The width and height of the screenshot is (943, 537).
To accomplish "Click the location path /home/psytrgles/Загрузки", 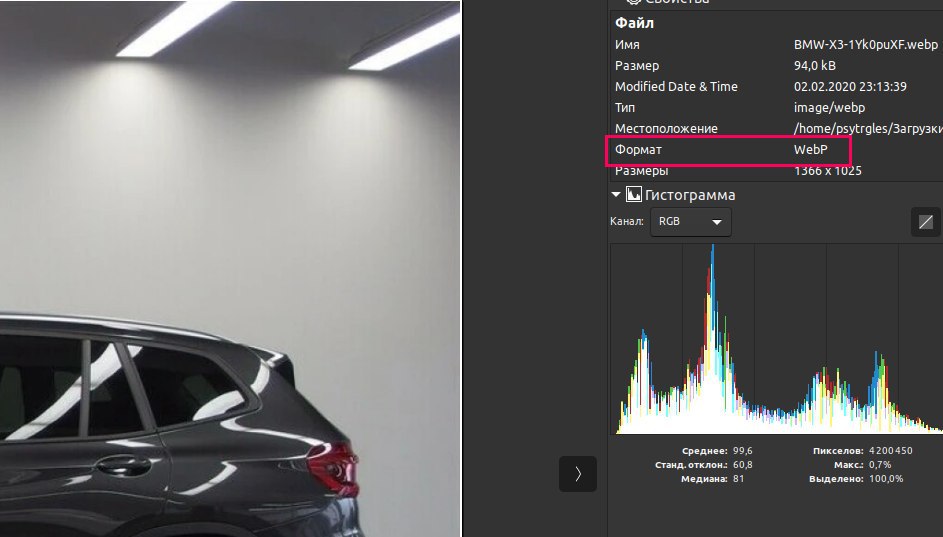I will click(868, 129).
